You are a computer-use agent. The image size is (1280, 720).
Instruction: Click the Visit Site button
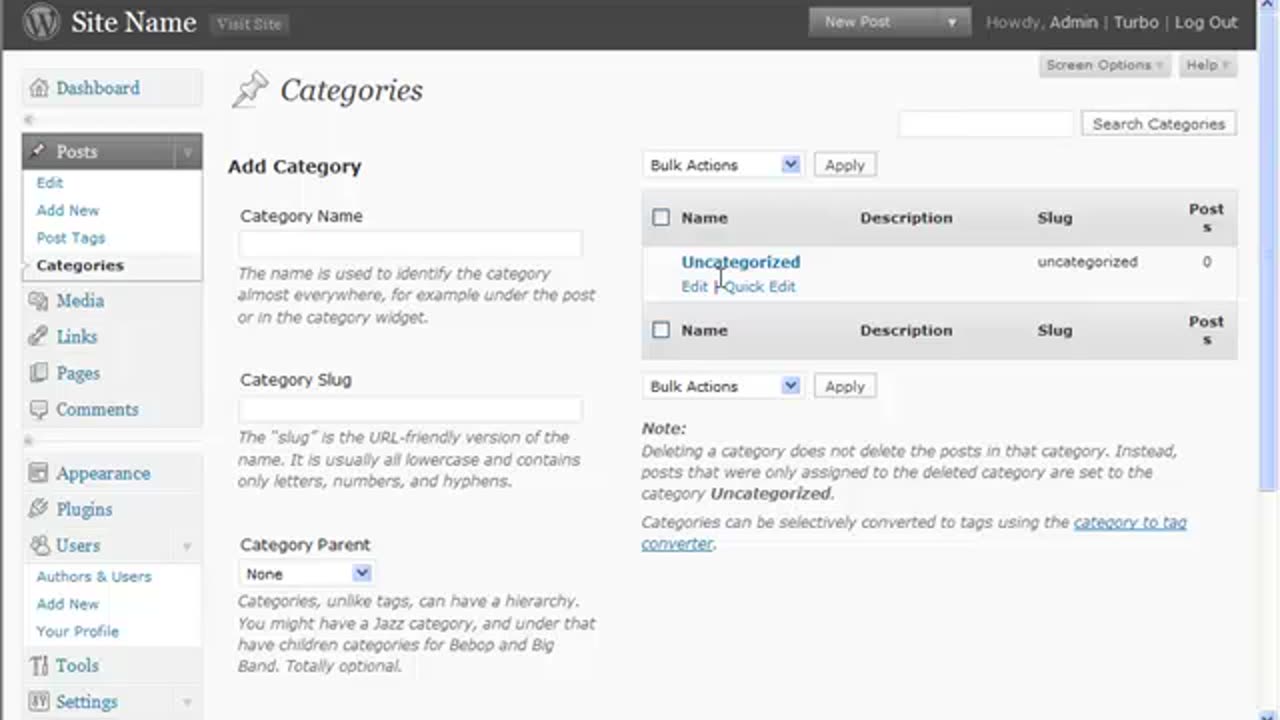point(249,24)
